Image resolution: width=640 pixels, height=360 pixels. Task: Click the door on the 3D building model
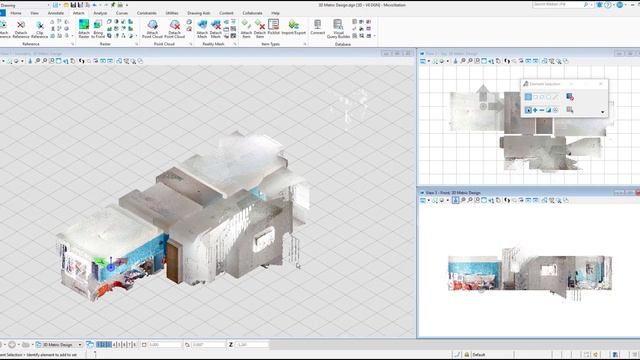pos(174,262)
